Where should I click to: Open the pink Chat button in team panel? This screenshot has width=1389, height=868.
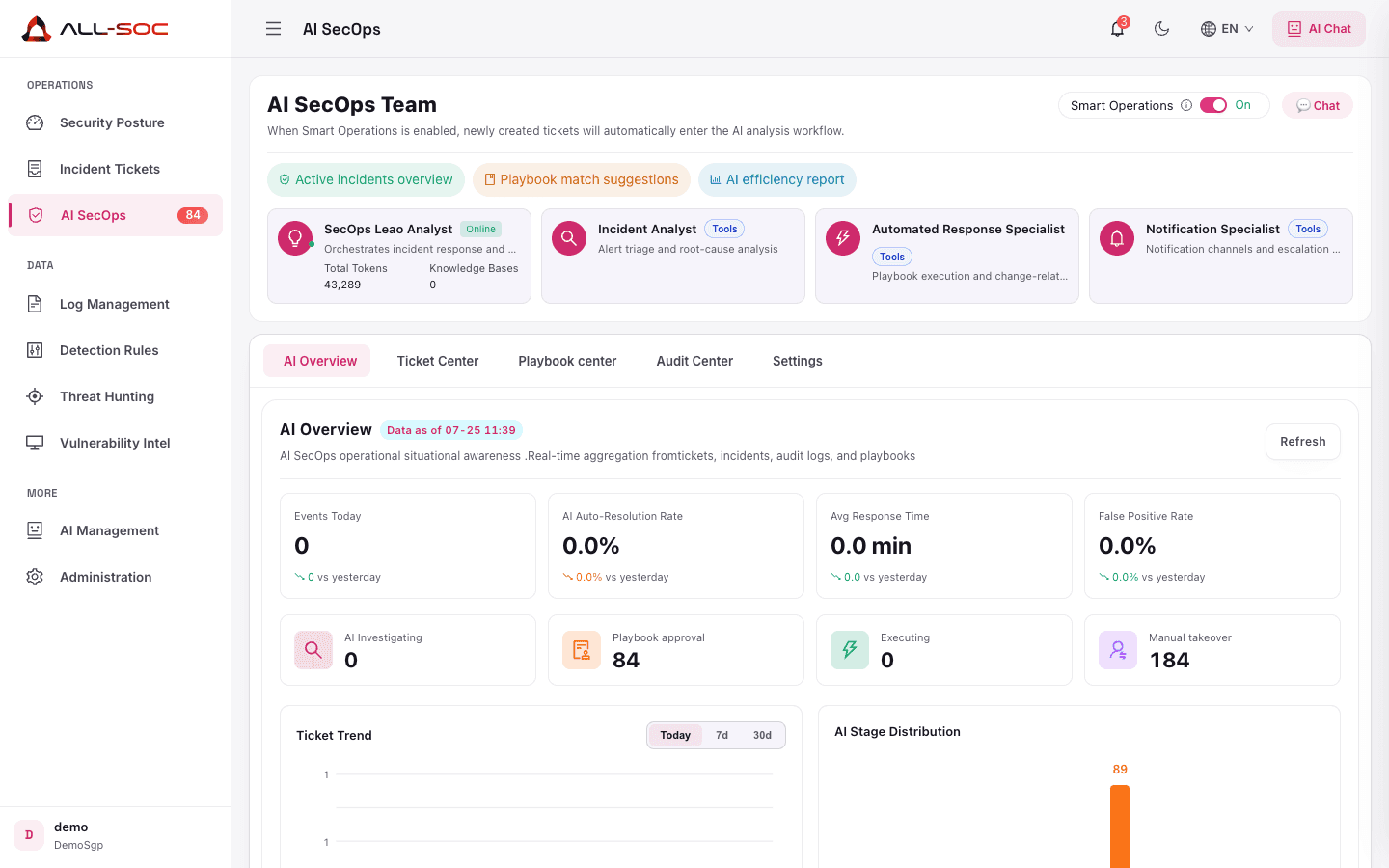click(1318, 105)
